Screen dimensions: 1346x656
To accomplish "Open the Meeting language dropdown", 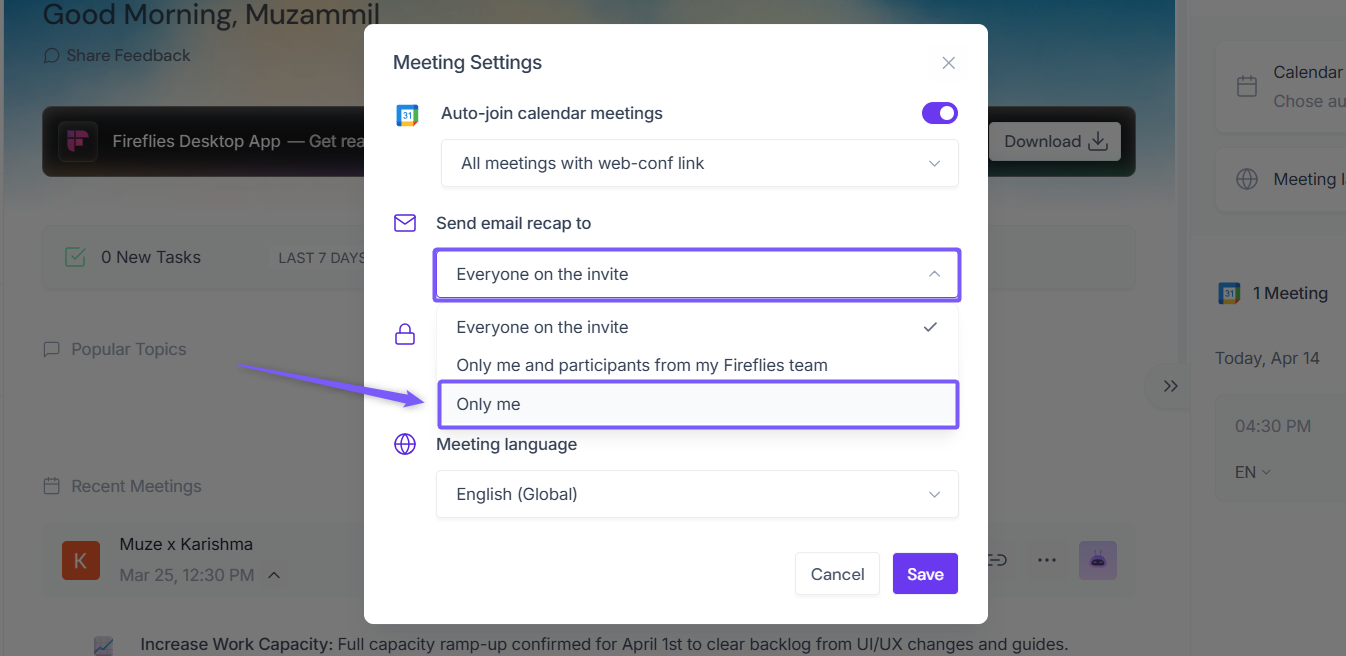I will [x=697, y=494].
